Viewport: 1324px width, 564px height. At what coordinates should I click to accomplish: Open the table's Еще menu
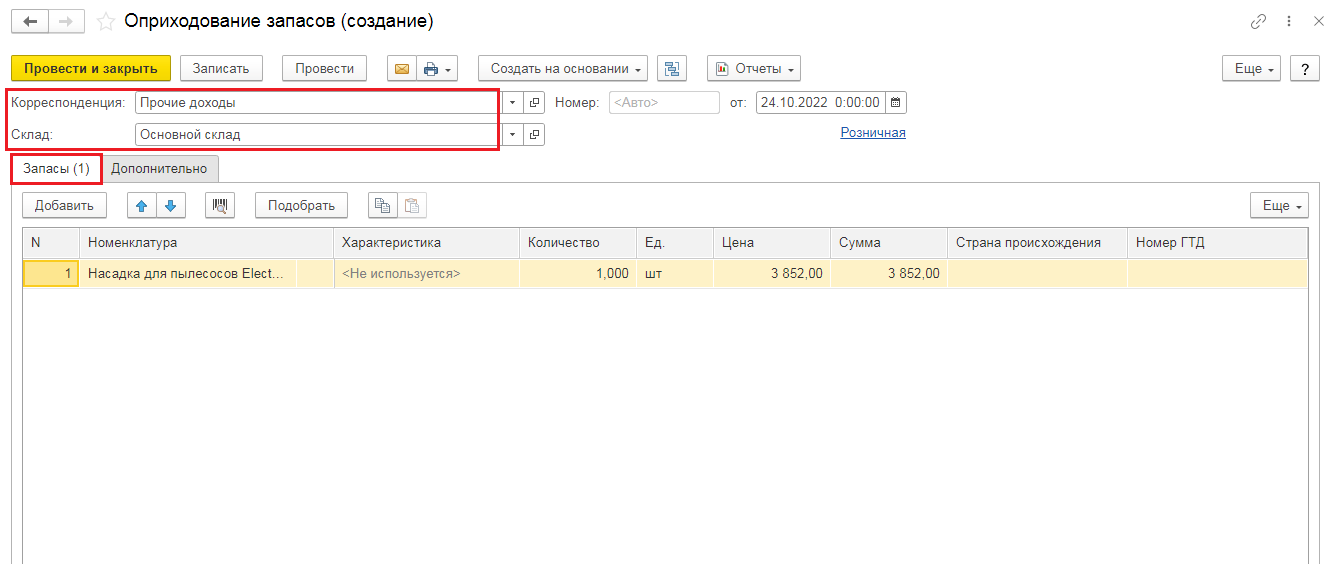(x=1279, y=205)
